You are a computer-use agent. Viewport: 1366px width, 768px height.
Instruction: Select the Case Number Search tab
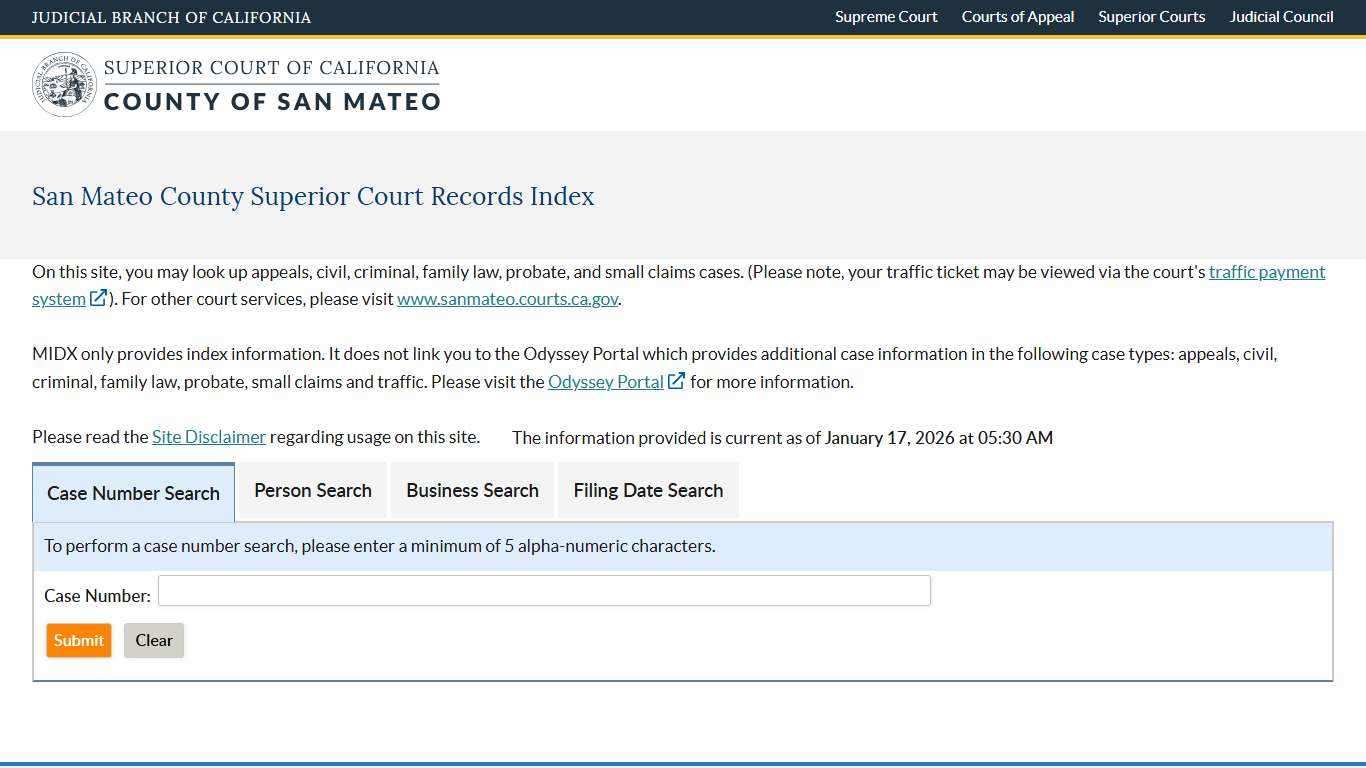(133, 492)
